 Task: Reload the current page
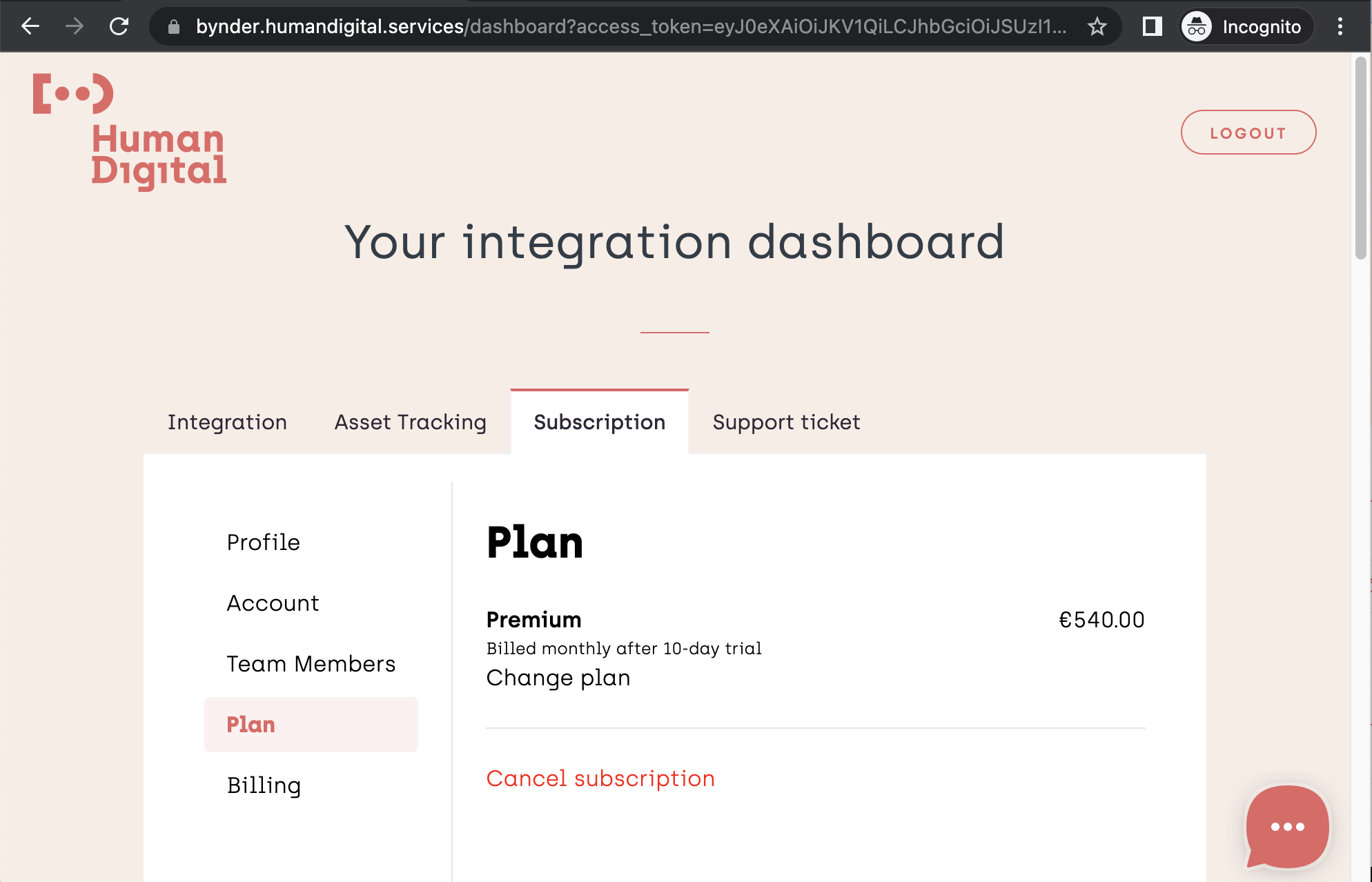pos(119,26)
